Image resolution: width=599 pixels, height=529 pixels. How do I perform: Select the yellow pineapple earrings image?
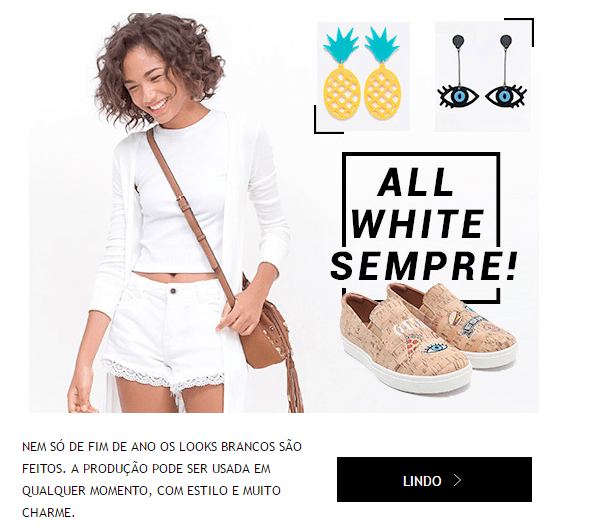[x=363, y=76]
